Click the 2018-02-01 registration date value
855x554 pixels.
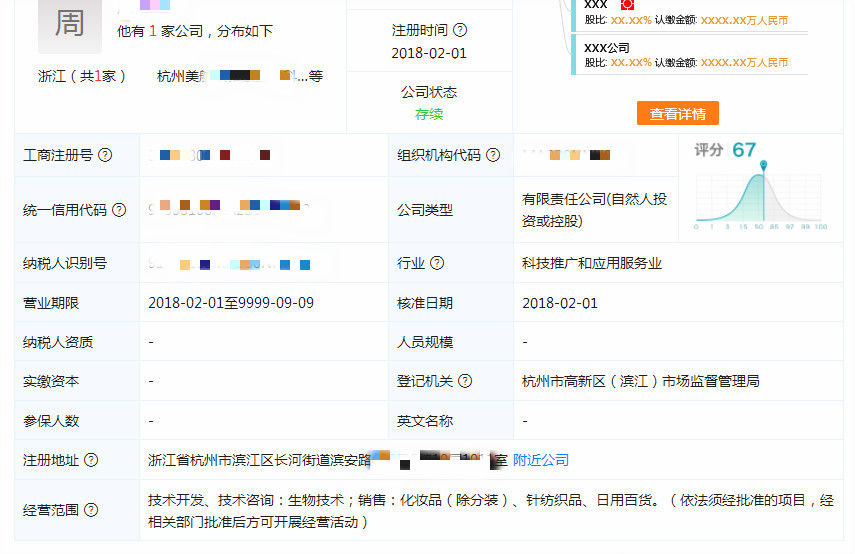click(x=429, y=53)
